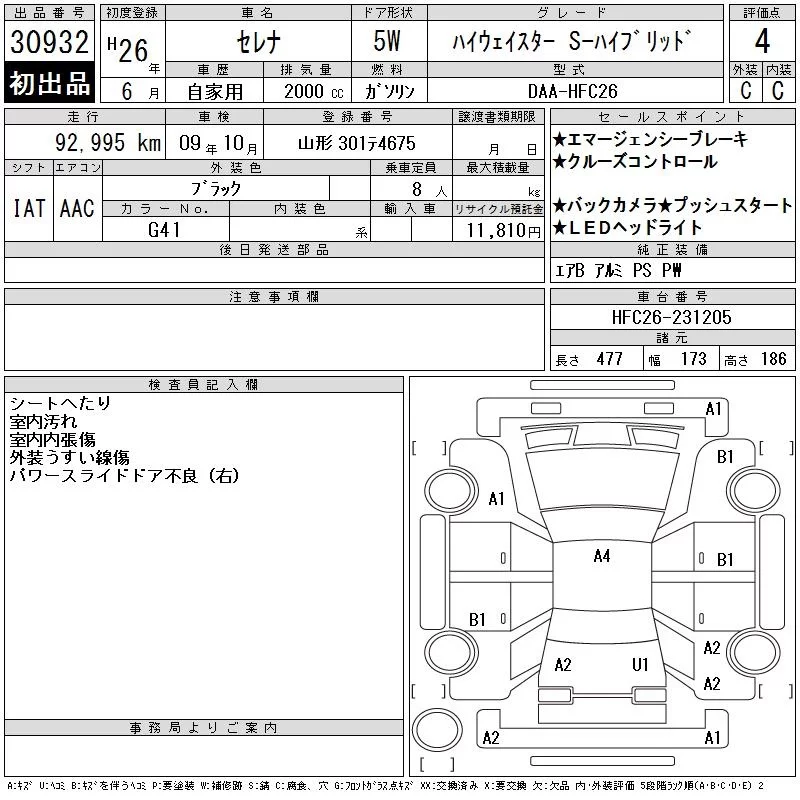
Task: Select the exterior grade C under 外装
Action: coord(745,91)
